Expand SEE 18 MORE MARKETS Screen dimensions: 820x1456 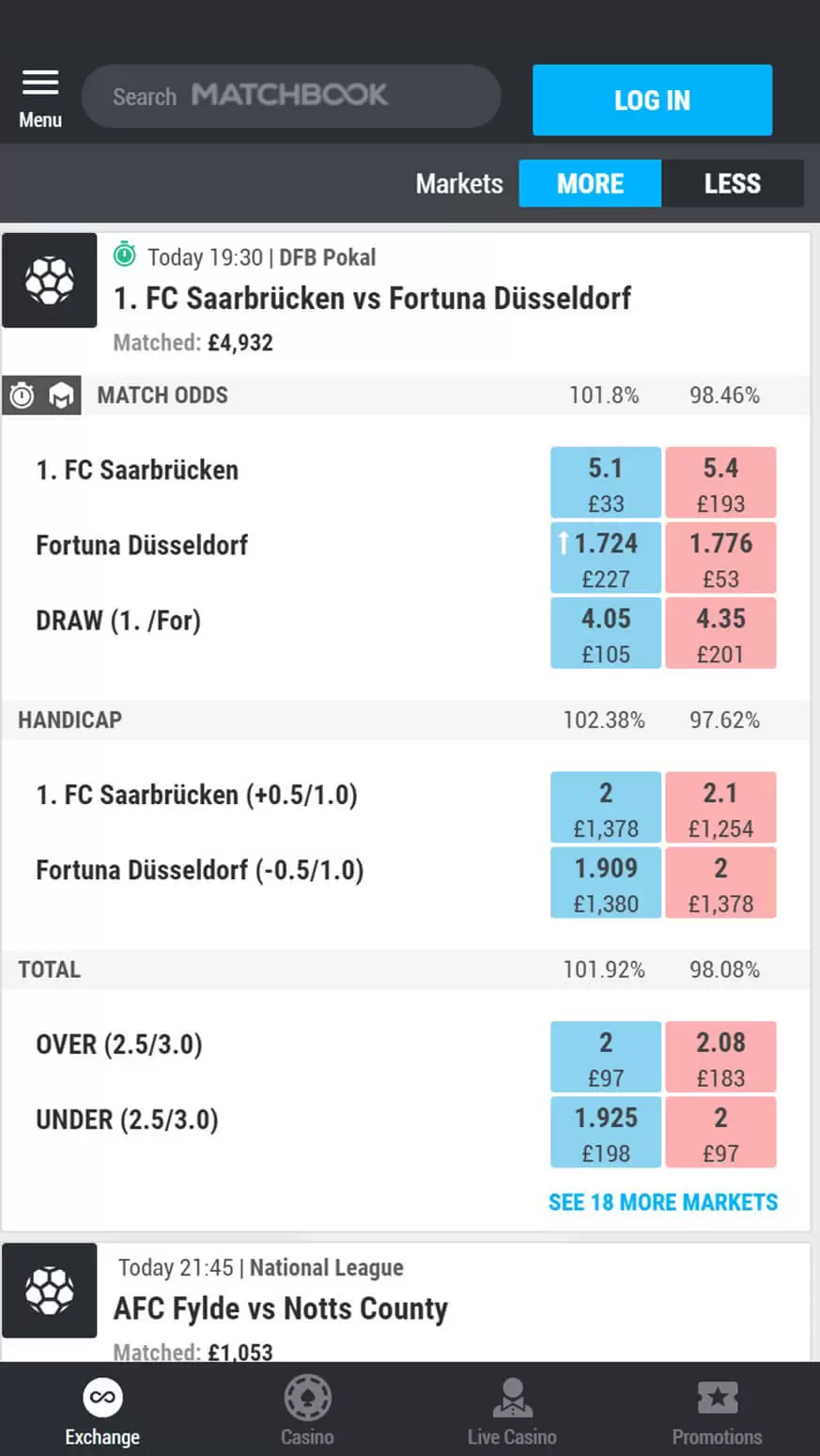[663, 1202]
